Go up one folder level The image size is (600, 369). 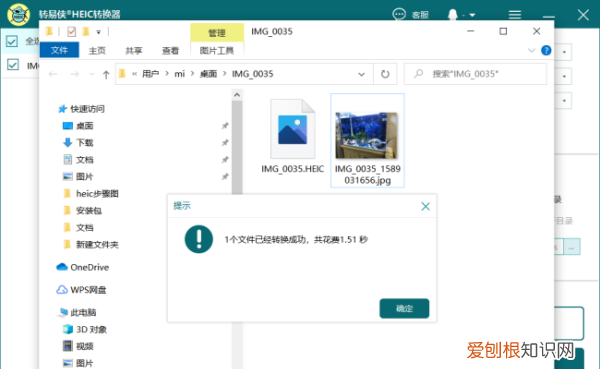click(106, 74)
